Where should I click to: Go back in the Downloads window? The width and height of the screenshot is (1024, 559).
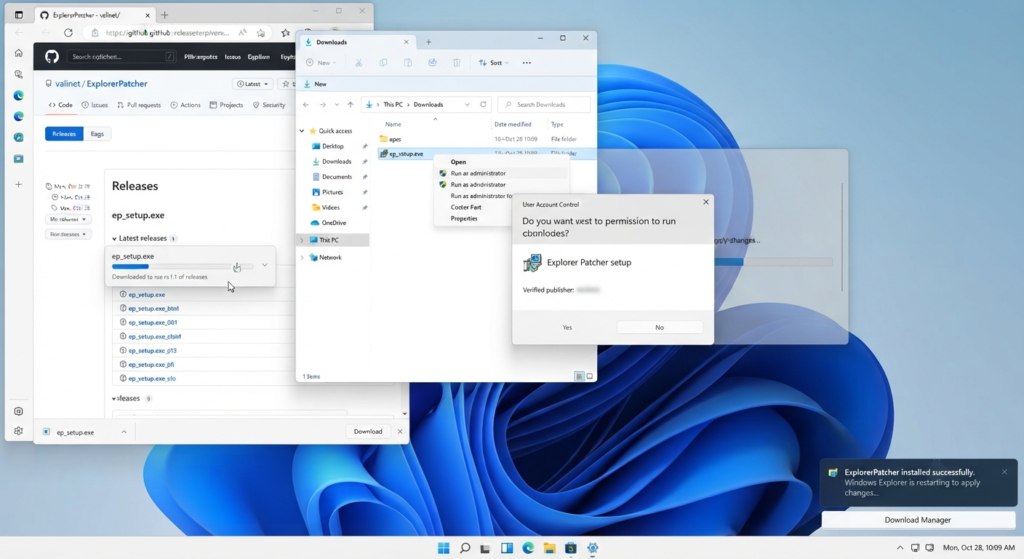(x=306, y=104)
